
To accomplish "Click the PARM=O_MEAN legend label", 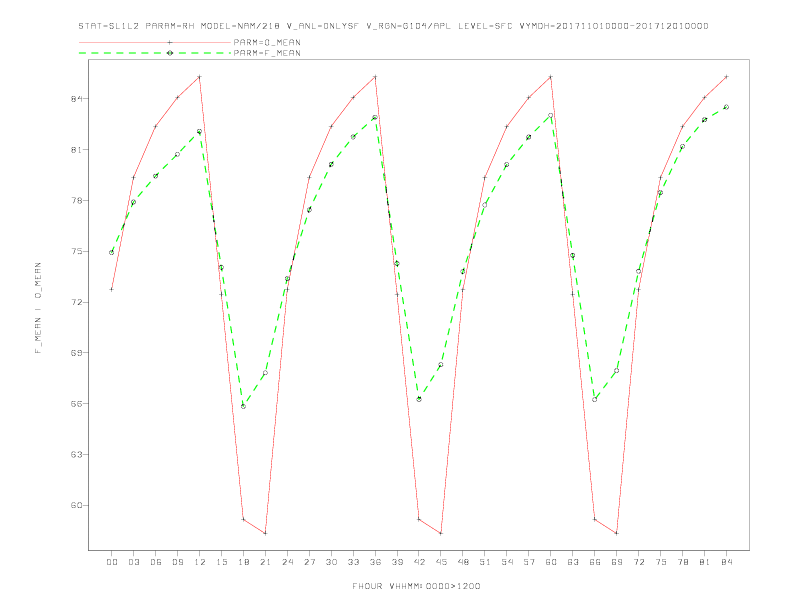I will coord(267,42).
